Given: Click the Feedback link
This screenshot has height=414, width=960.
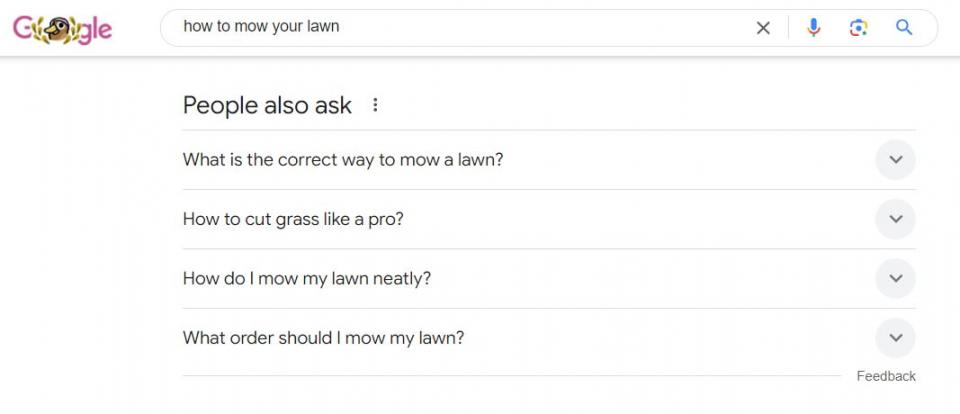Looking at the screenshot, I should pos(886,376).
